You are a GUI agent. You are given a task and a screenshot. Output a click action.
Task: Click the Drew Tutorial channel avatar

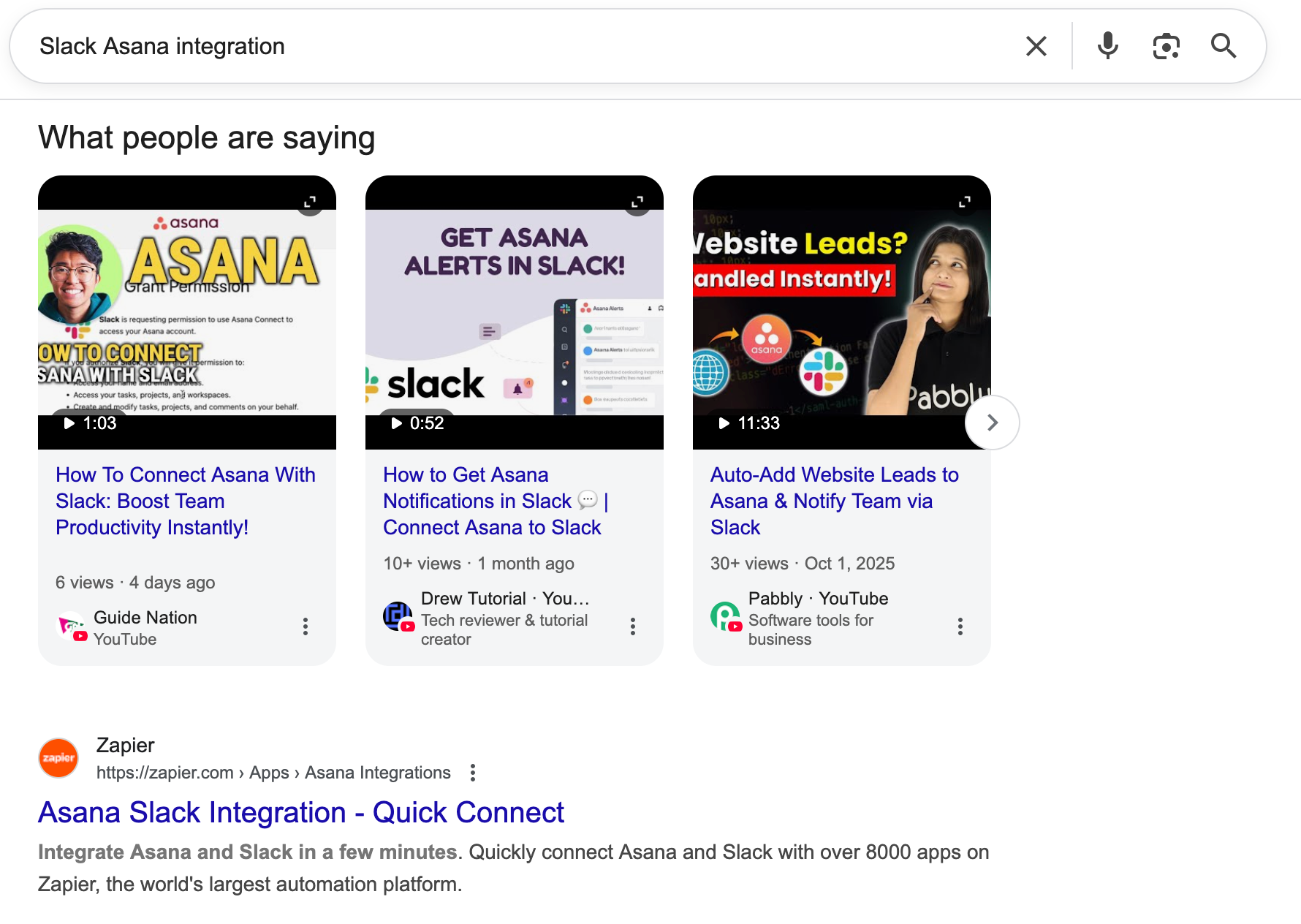[x=399, y=616]
